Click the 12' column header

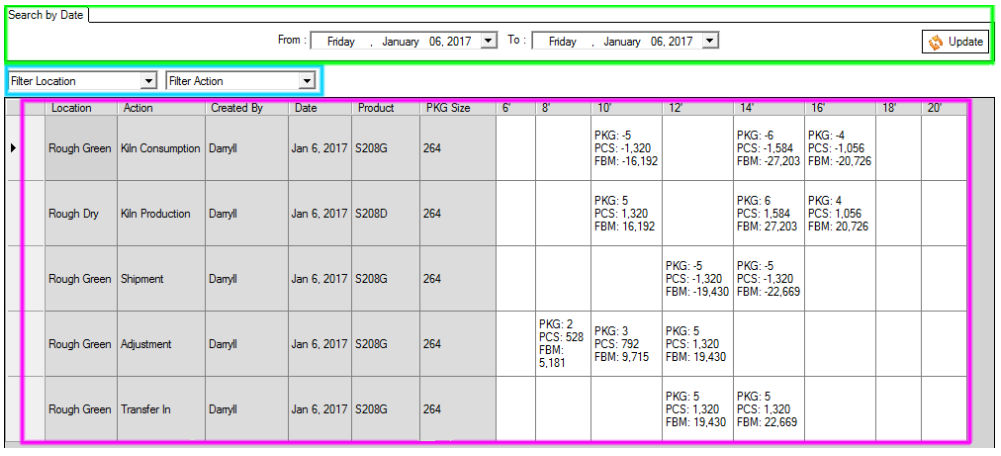[x=698, y=108]
